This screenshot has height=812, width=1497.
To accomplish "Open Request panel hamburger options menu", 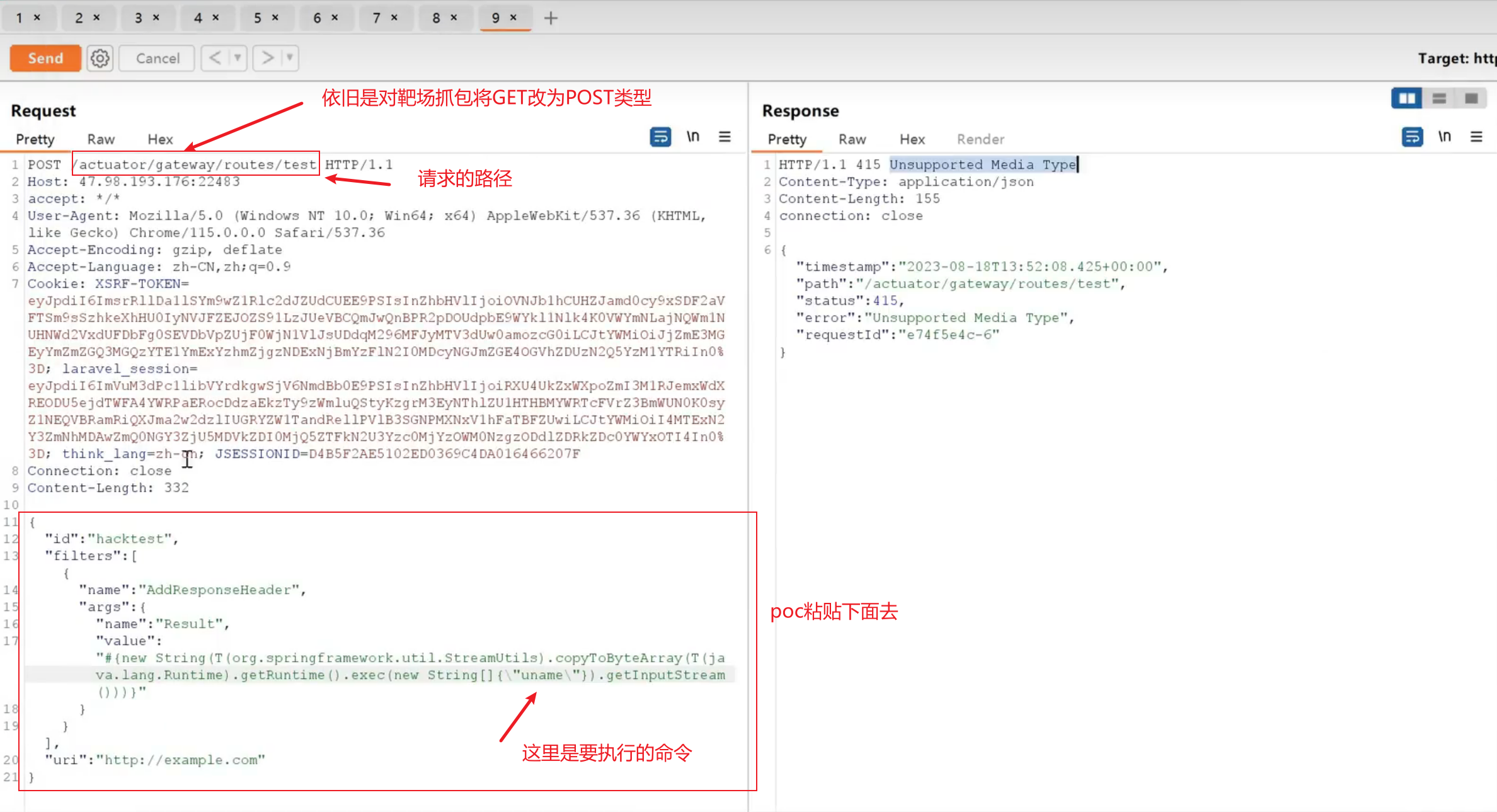I will (725, 137).
